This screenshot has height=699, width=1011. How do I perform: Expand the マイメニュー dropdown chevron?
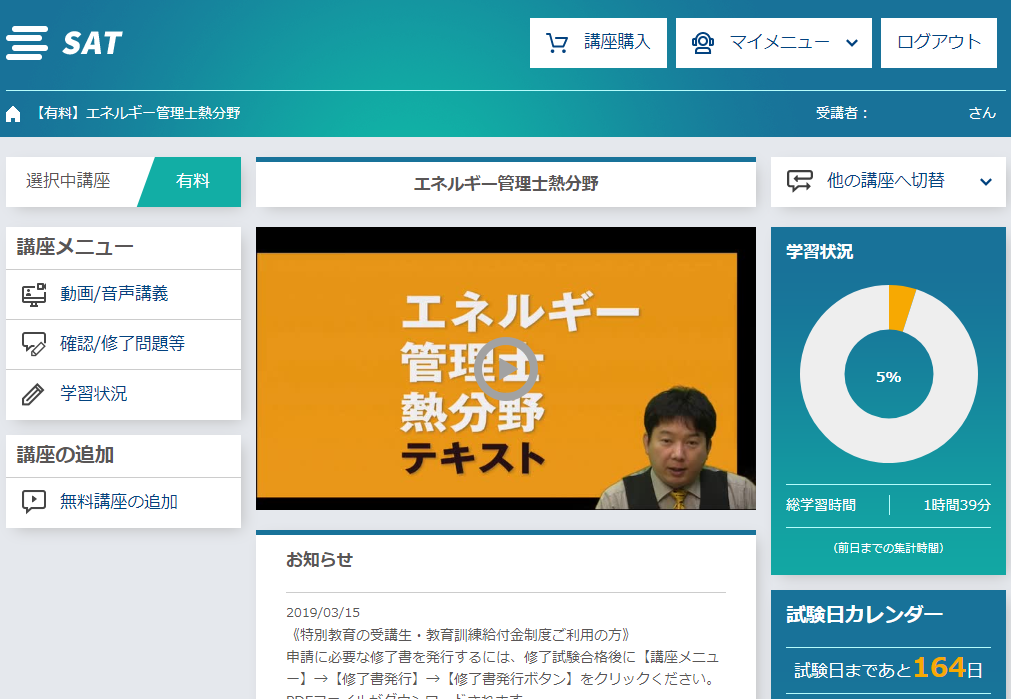point(852,43)
